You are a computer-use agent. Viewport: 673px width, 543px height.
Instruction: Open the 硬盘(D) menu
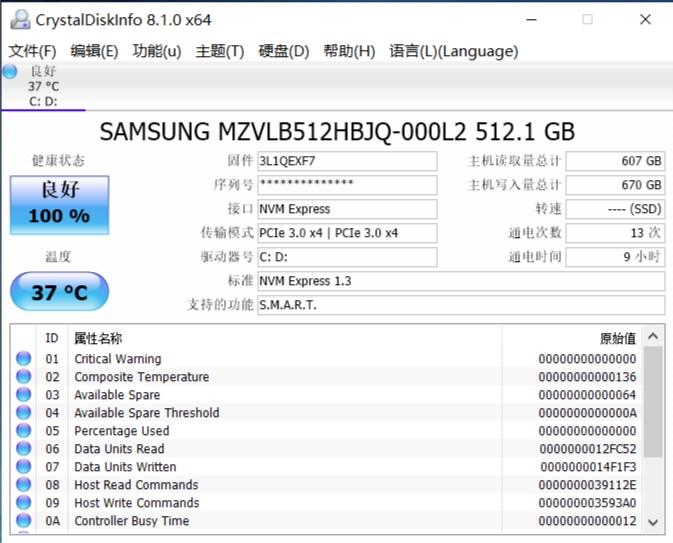point(284,51)
